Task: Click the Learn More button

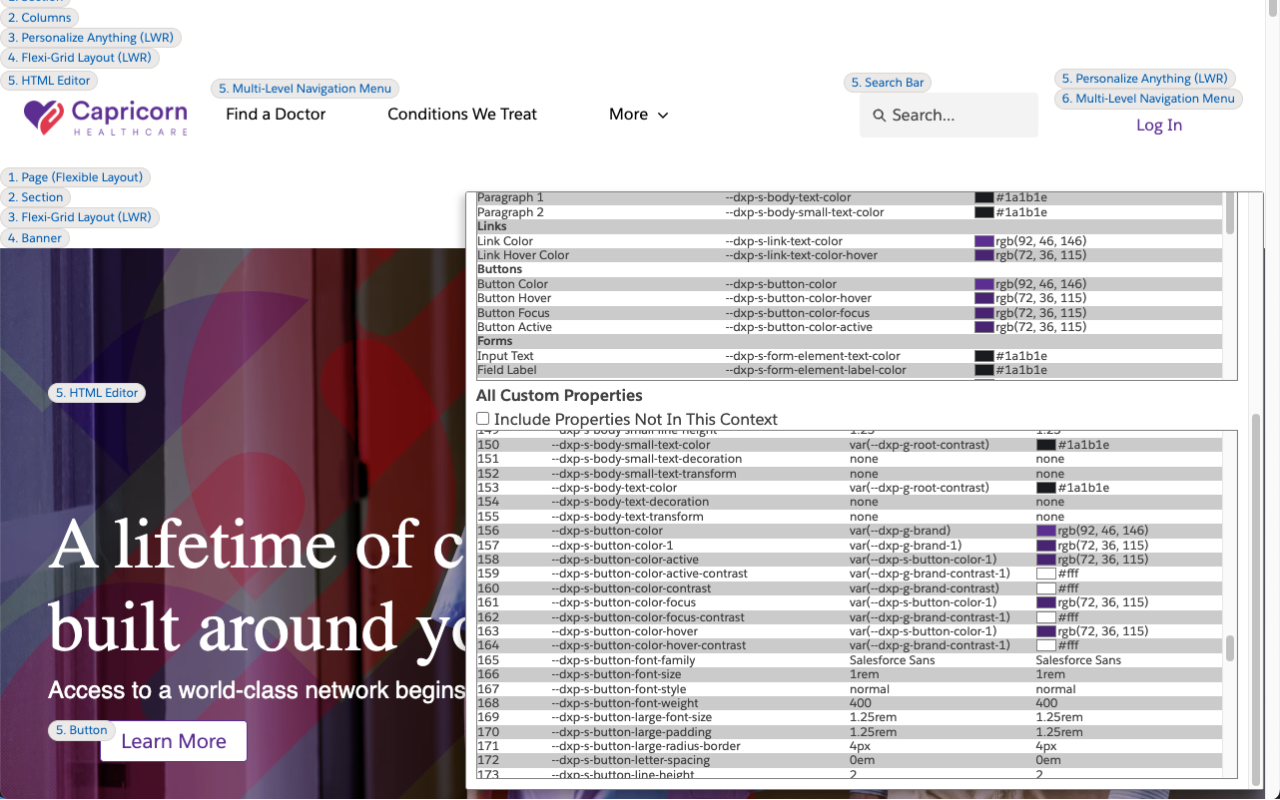Action: [173, 741]
